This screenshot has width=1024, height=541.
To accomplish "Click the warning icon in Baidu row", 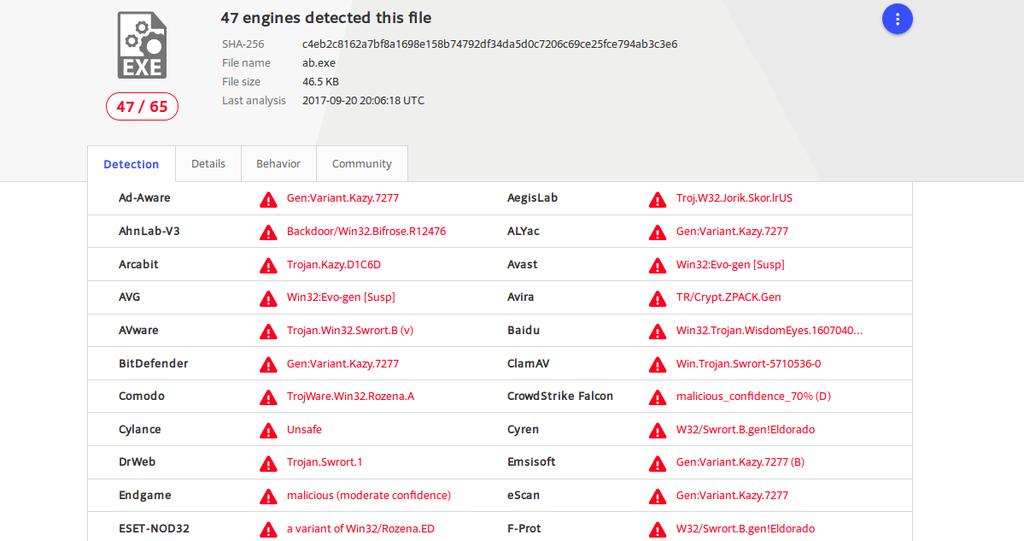I will (x=658, y=332).
